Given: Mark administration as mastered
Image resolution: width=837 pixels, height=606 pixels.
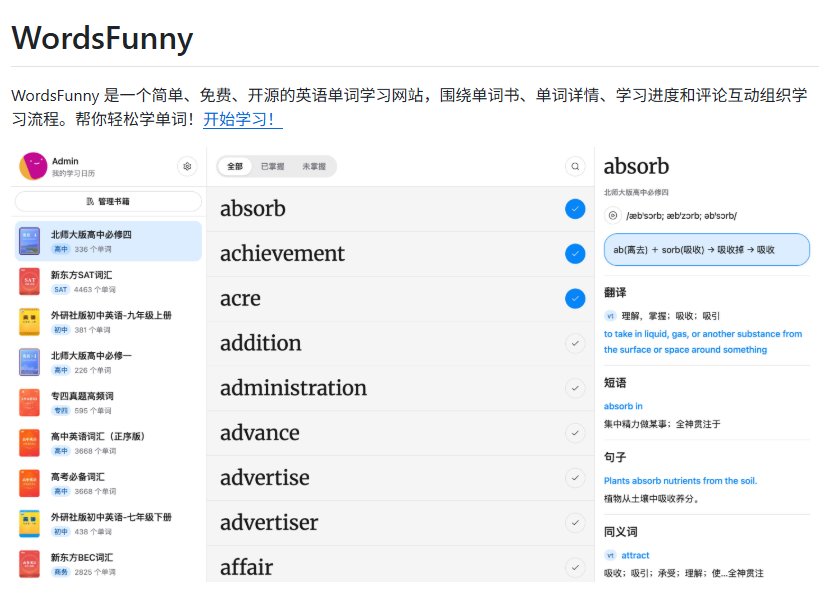Looking at the screenshot, I should (575, 388).
